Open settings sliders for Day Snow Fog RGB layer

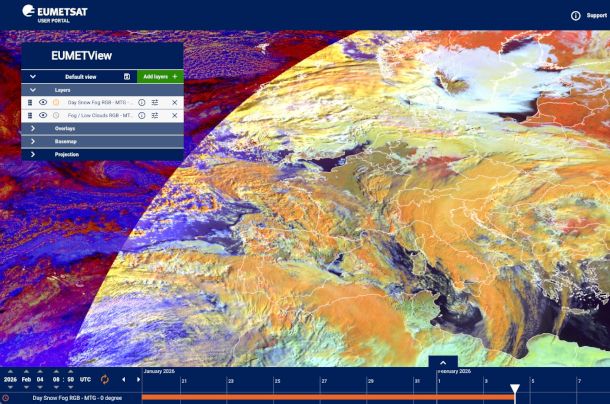(x=155, y=103)
